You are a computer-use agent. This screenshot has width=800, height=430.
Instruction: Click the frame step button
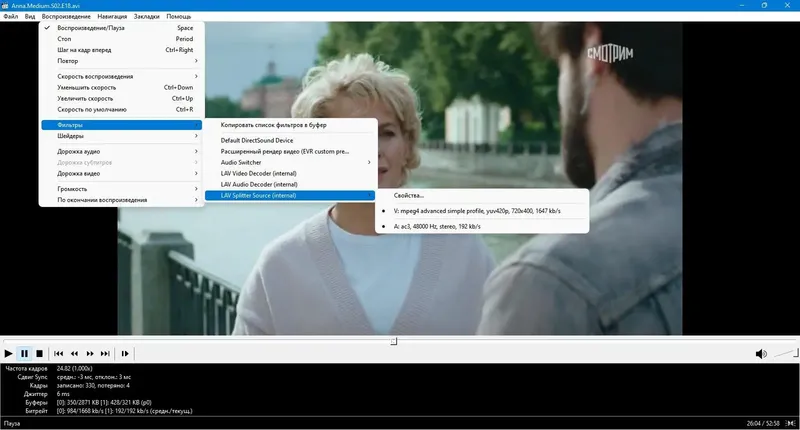pos(125,353)
